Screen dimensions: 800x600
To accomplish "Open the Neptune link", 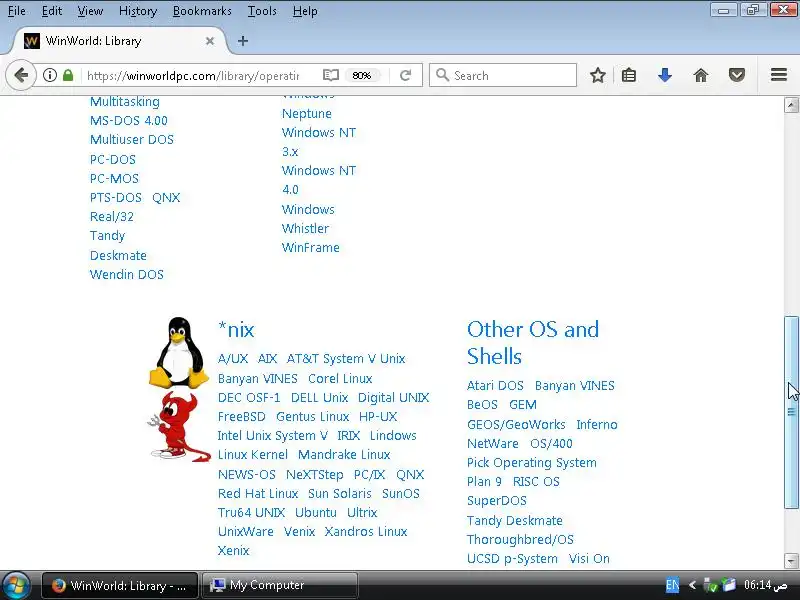I will pos(307,113).
